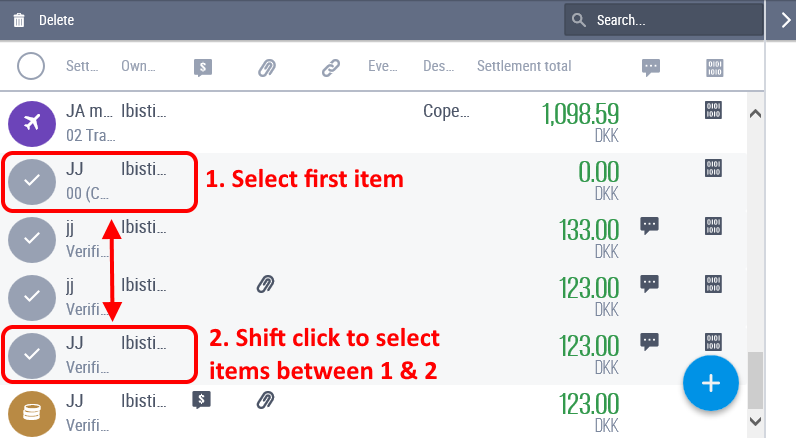Click paperclip attachment on the last 123.00 row
796x438 pixels.
[266, 400]
